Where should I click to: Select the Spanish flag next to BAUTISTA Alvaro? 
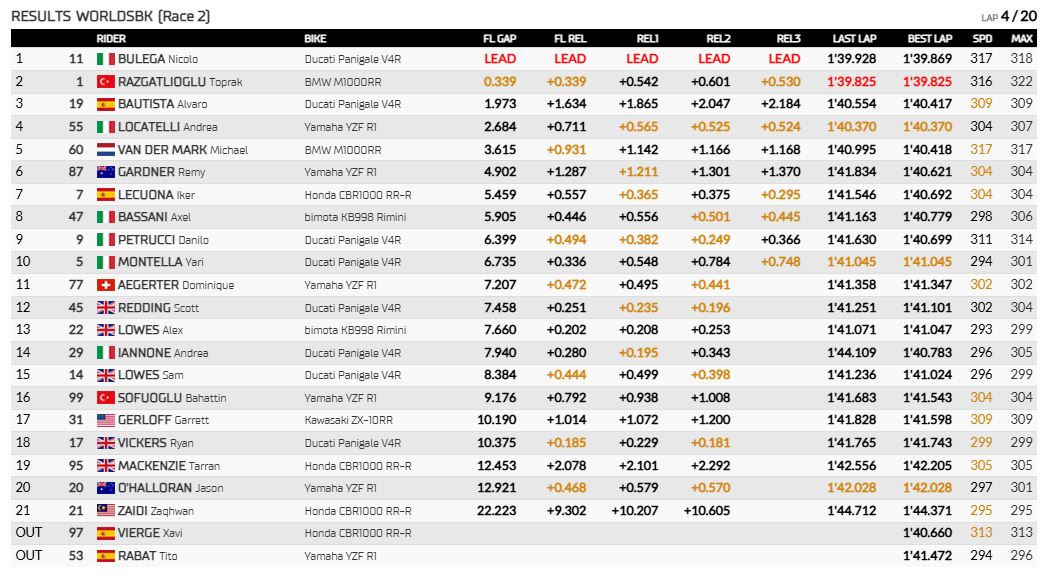[x=106, y=104]
